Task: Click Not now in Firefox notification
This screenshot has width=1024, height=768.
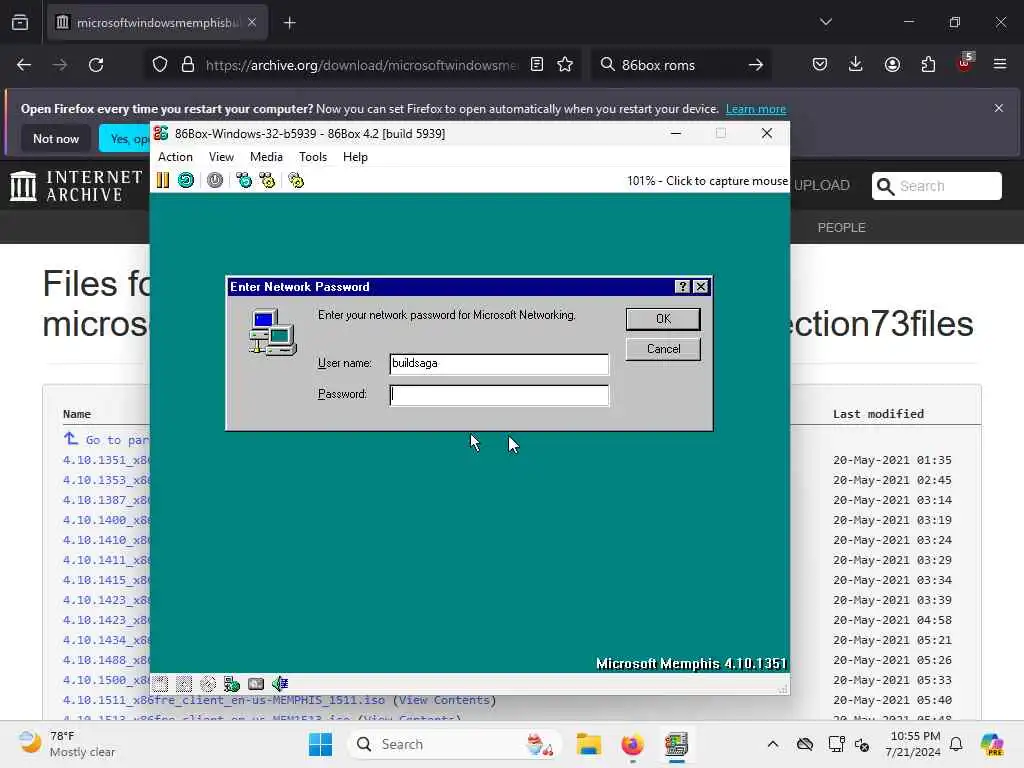Action: pyautogui.click(x=56, y=138)
